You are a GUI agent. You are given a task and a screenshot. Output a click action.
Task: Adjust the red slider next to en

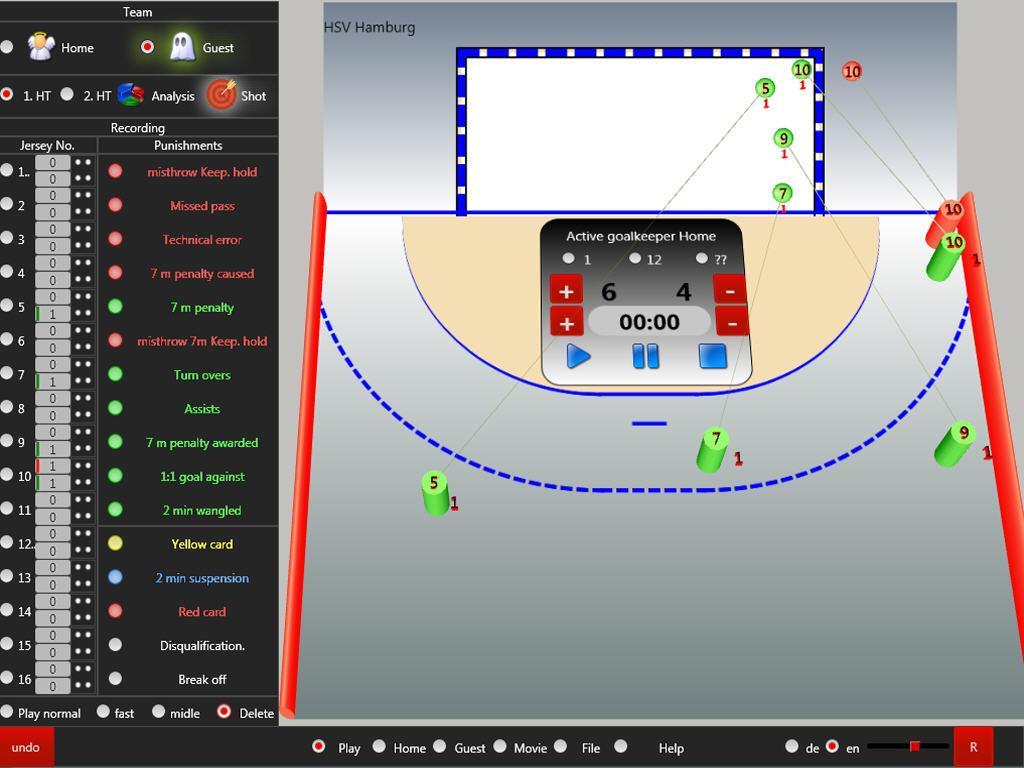click(x=915, y=746)
